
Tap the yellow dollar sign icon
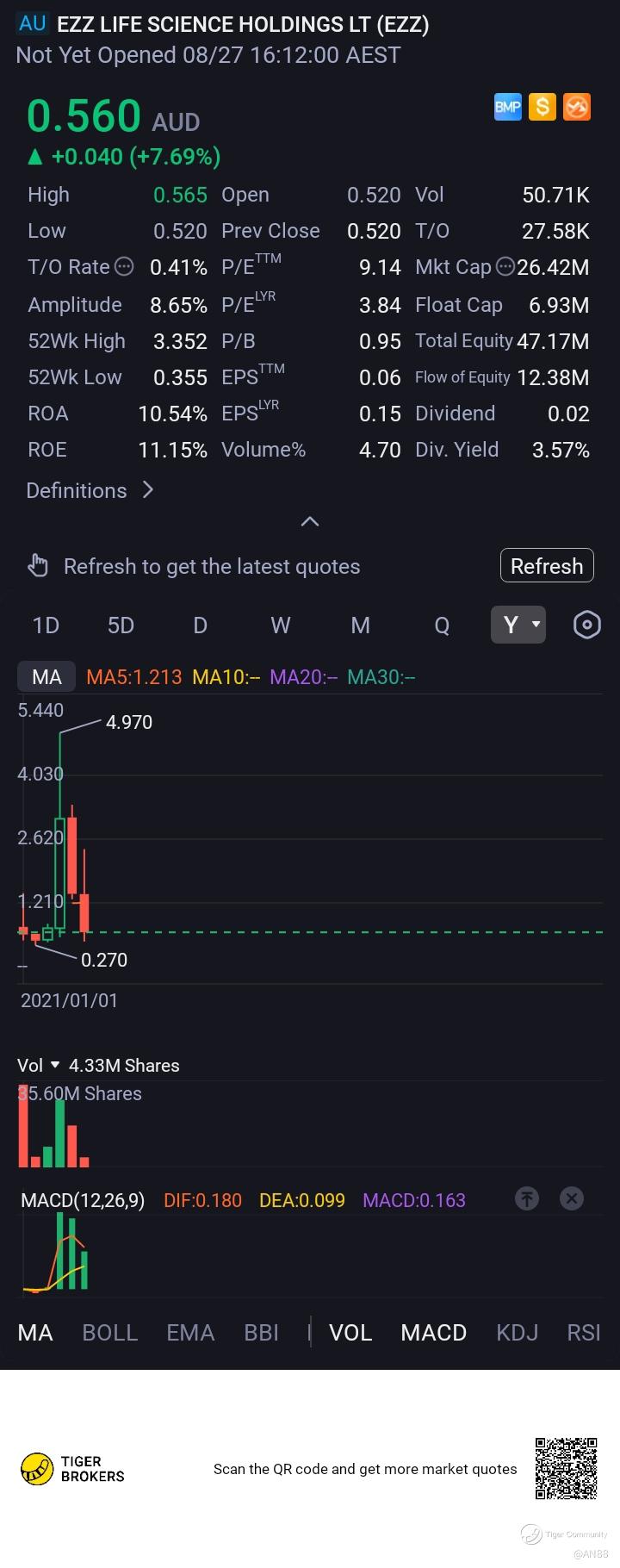click(542, 107)
